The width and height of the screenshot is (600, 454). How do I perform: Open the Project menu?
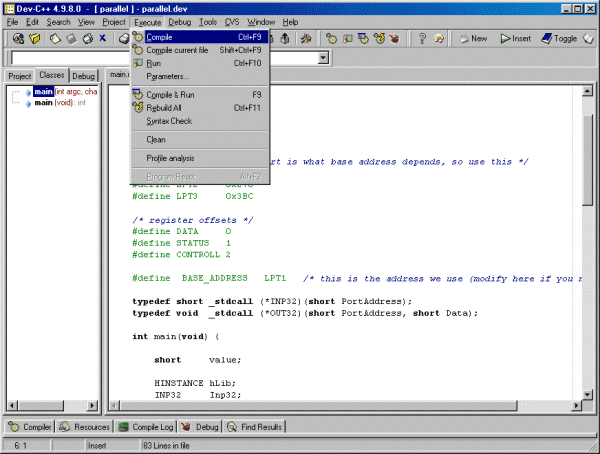pos(114,22)
